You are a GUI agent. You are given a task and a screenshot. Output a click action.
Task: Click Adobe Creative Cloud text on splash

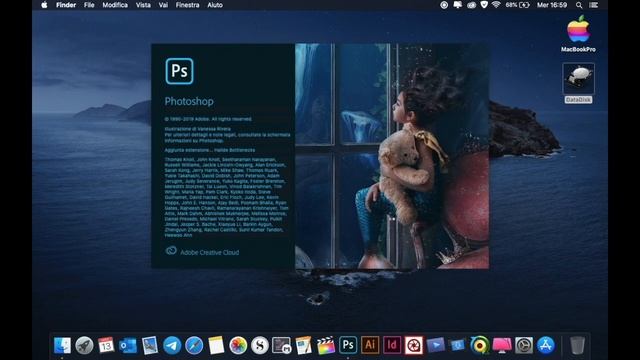pos(210,252)
